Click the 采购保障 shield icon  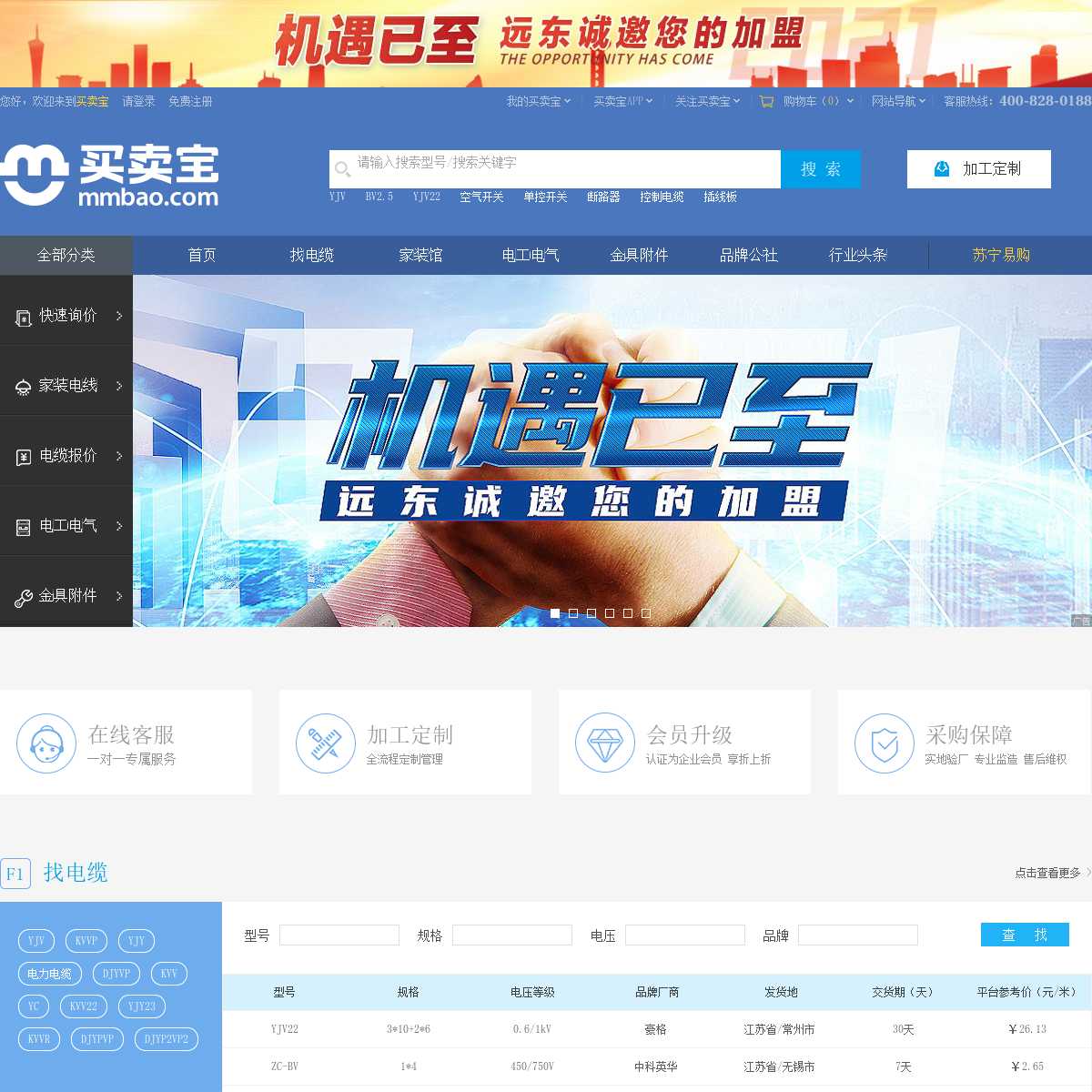884,743
